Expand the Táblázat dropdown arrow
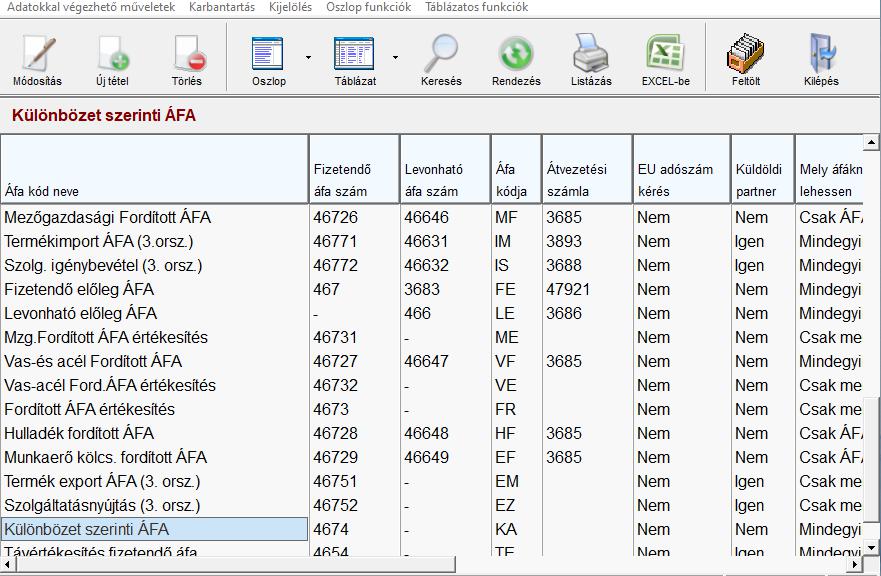Screen dimensions: 881x576 tap(395, 58)
